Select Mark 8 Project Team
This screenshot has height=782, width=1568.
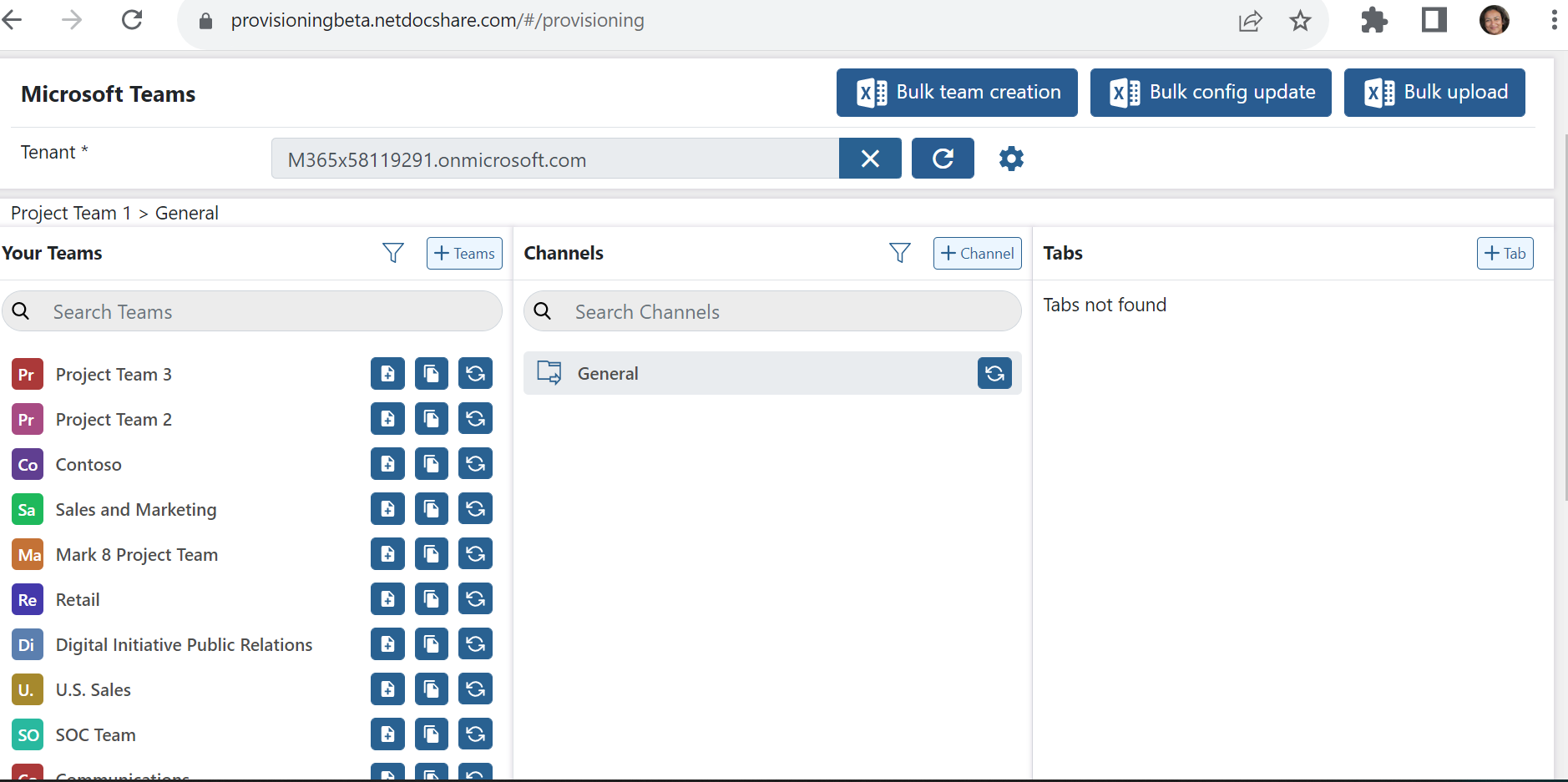tap(137, 555)
